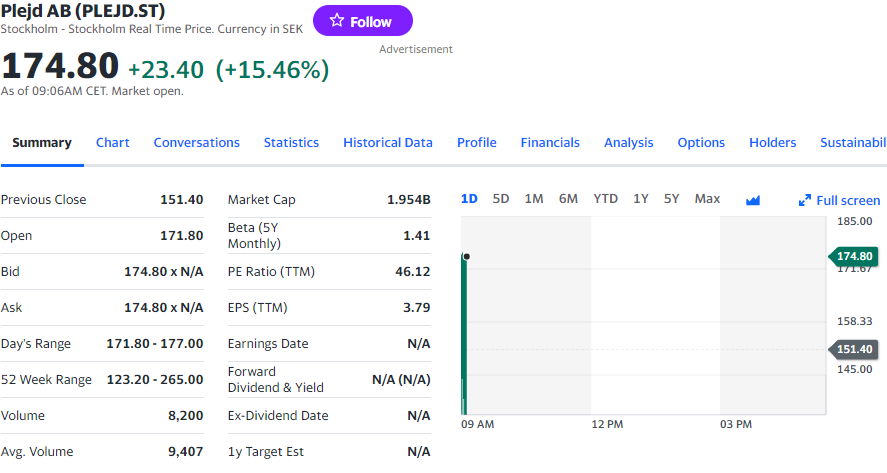Image resolution: width=887 pixels, height=473 pixels.
Task: Click the star icon in Follow button
Action: (x=337, y=21)
